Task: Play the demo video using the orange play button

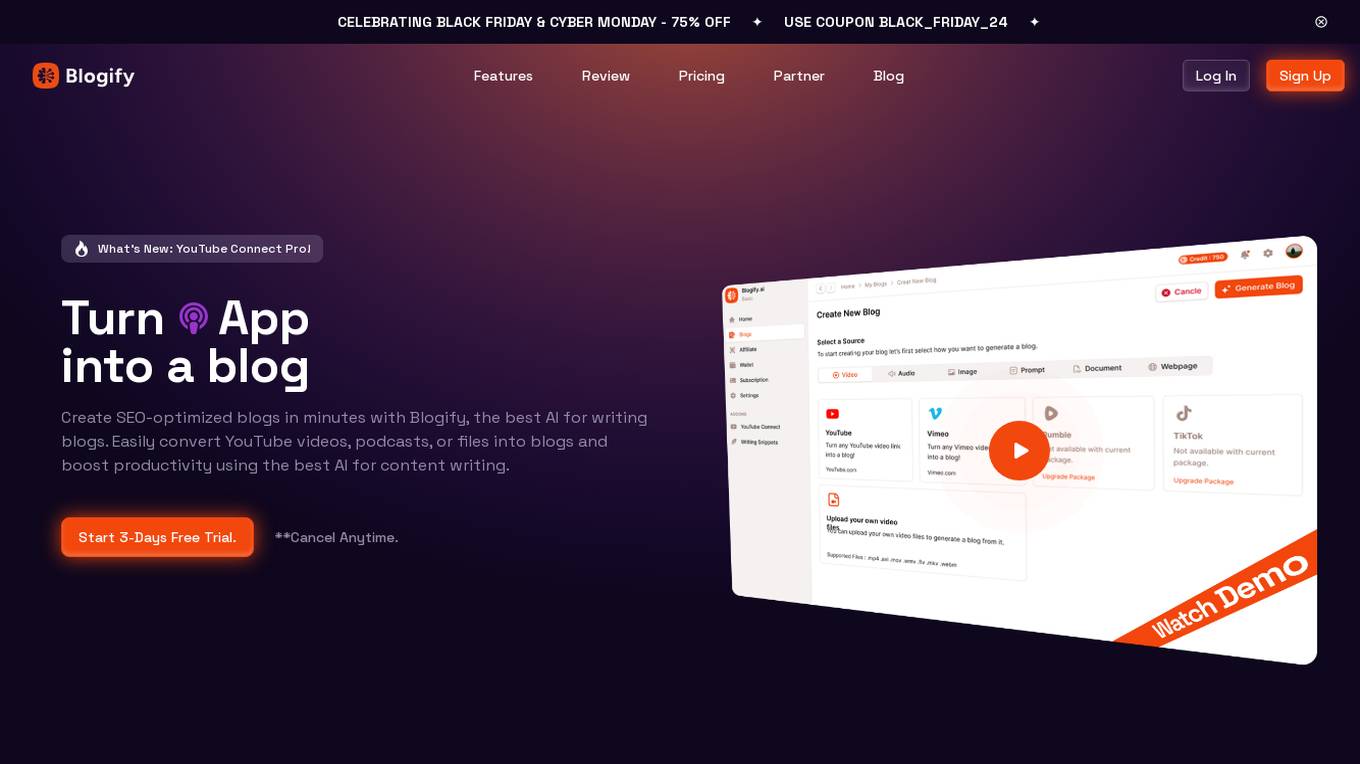Action: pyautogui.click(x=1019, y=450)
